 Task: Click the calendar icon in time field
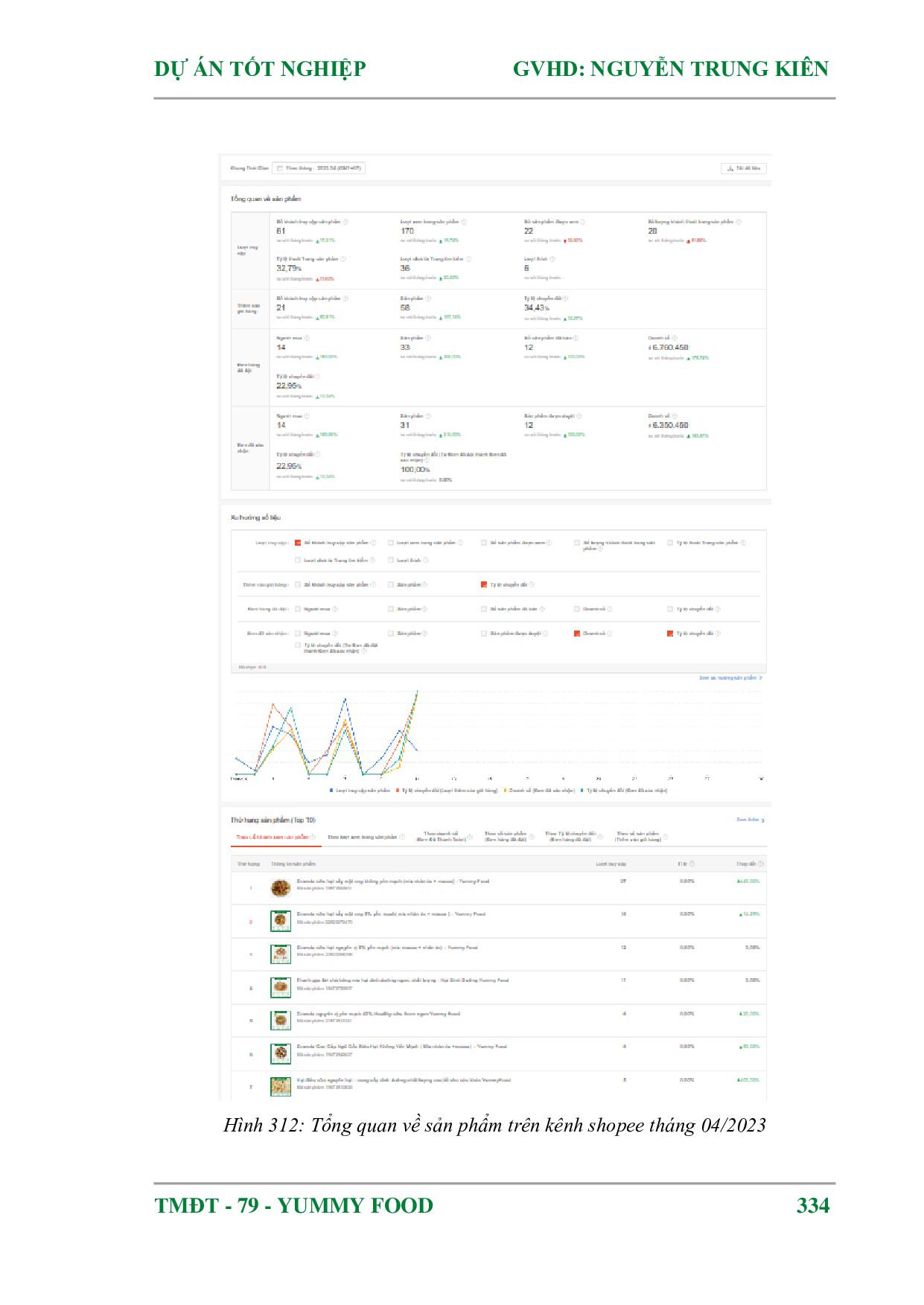point(280,168)
